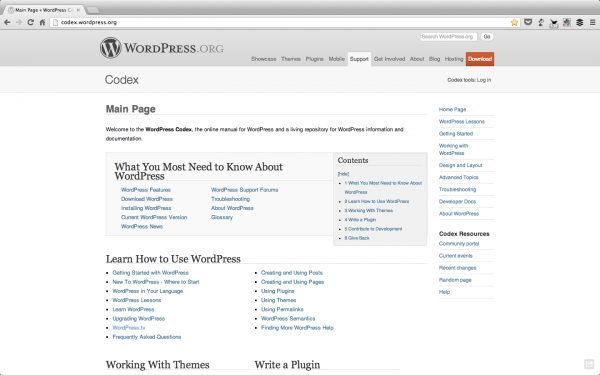Open the Blog nav item

435,59
